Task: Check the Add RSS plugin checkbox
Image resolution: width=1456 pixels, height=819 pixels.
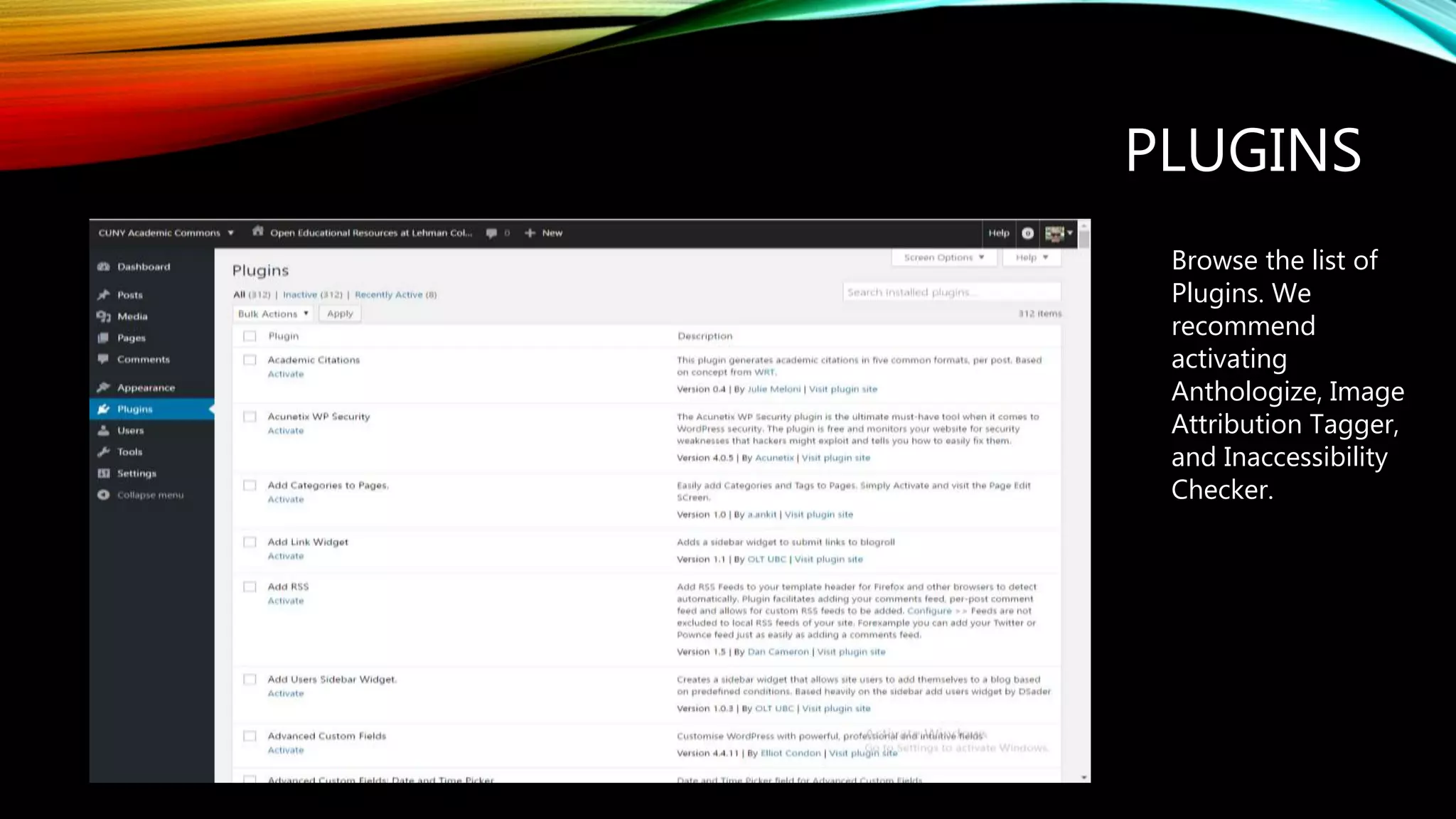Action: pos(250,587)
